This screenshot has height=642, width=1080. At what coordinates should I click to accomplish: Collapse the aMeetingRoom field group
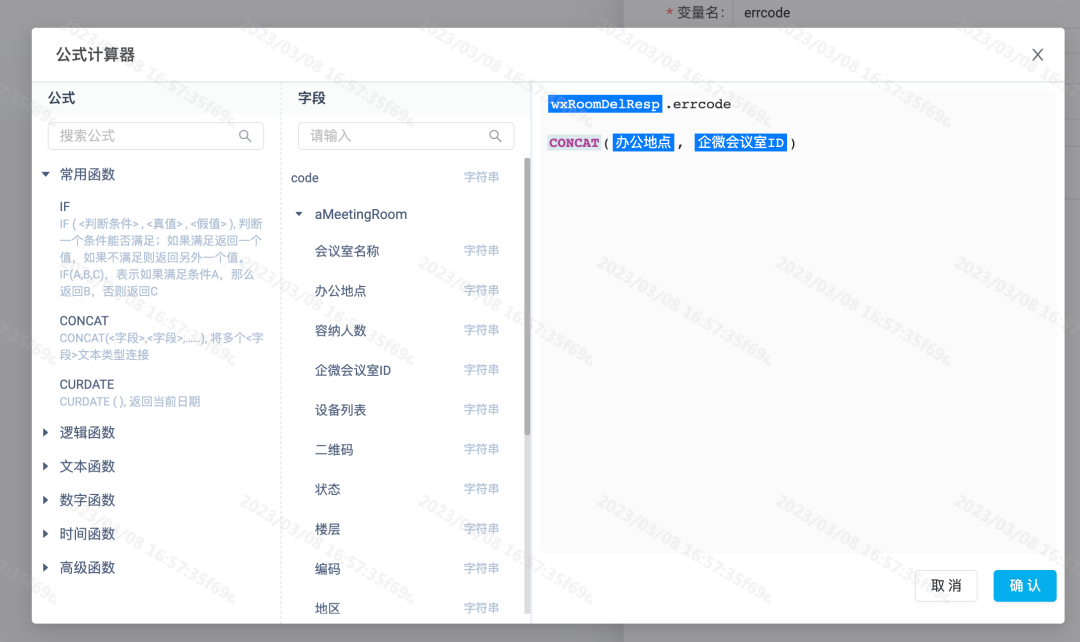[299, 214]
